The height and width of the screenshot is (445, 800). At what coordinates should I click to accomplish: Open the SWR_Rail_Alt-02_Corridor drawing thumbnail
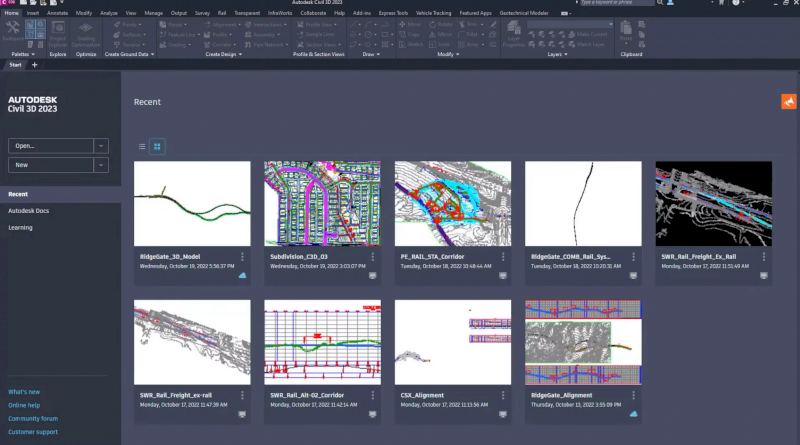coord(322,341)
